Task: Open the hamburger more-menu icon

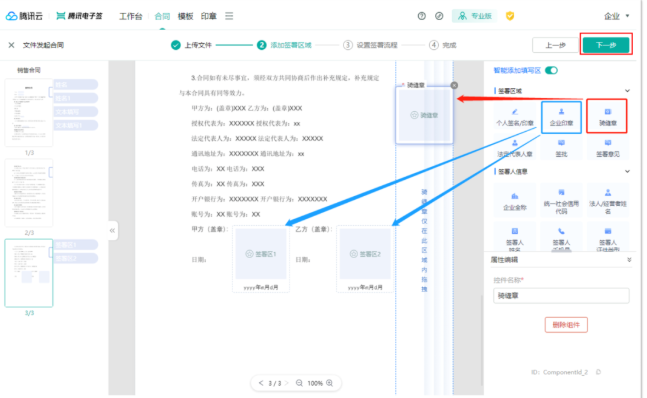Action: (229, 16)
